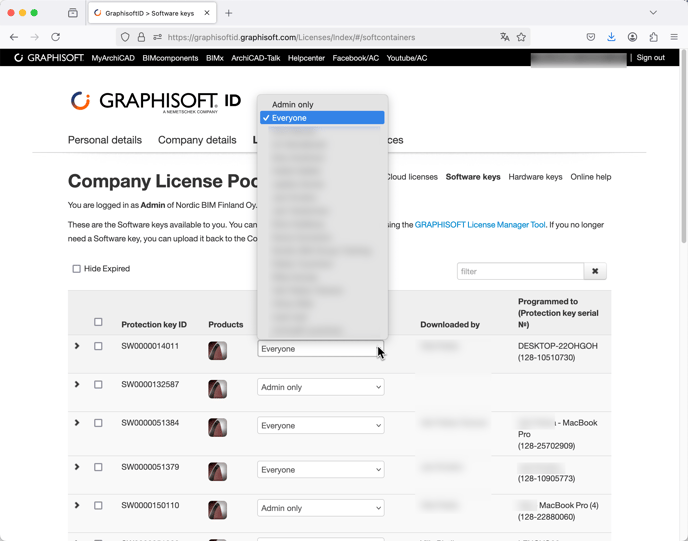Screen dimensions: 688x541
Task: Click the Firefox View icon
Action: click(73, 13)
